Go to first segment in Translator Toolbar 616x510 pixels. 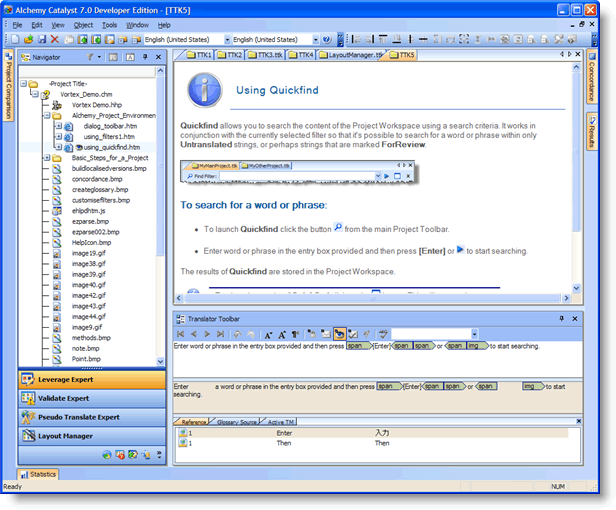point(181,334)
